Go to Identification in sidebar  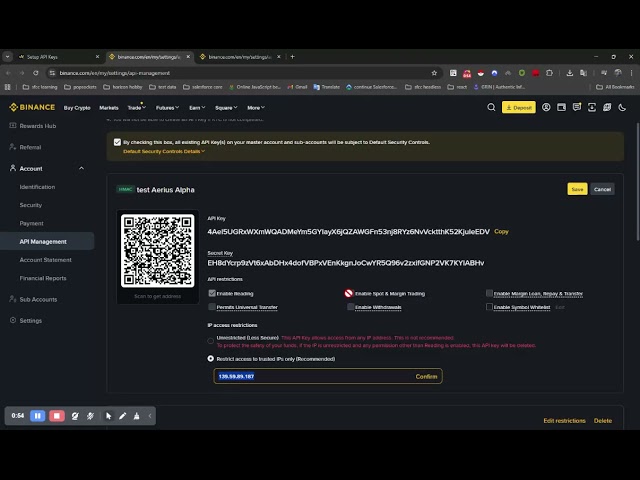click(37, 187)
